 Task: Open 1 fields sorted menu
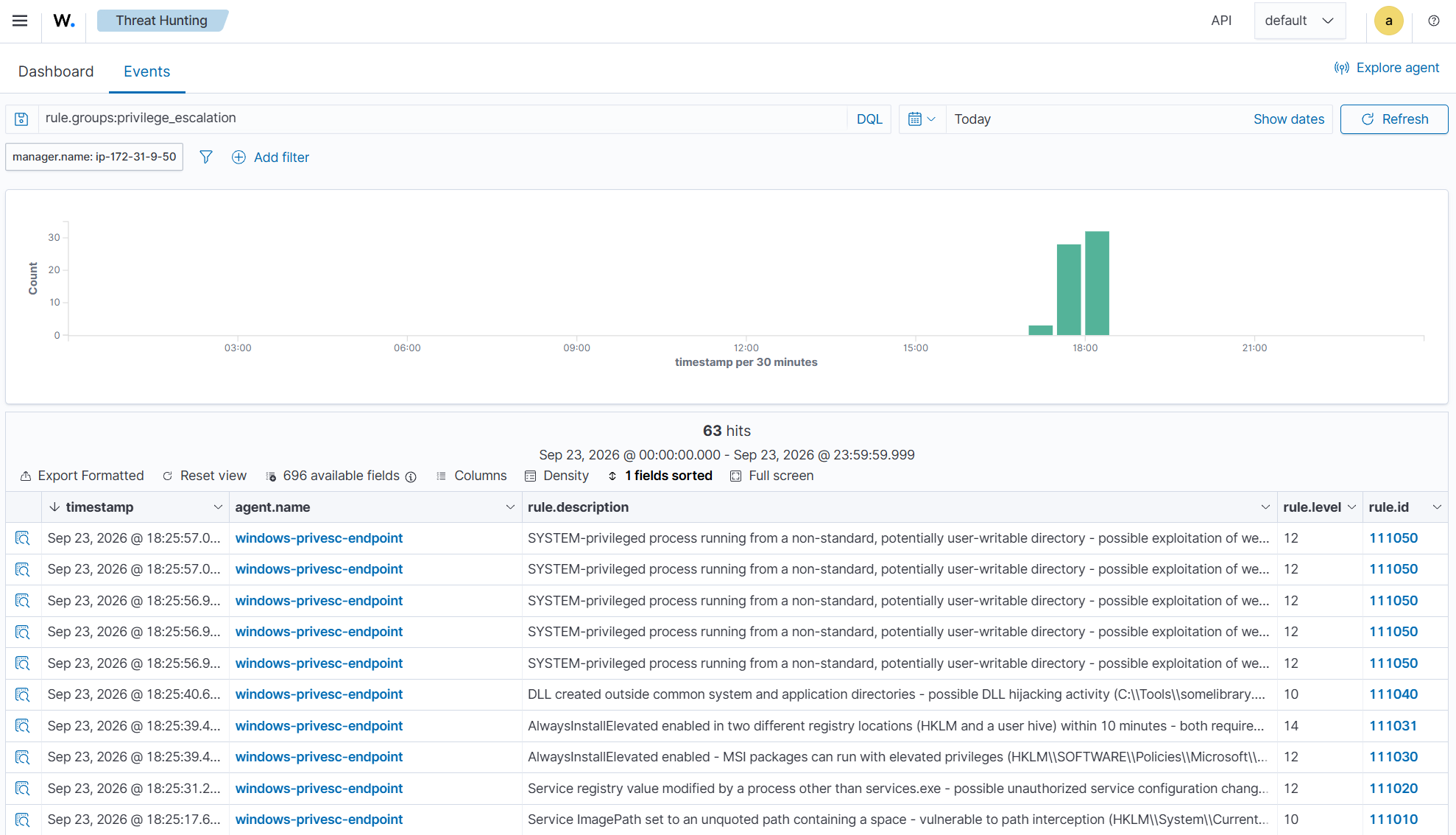click(660, 476)
